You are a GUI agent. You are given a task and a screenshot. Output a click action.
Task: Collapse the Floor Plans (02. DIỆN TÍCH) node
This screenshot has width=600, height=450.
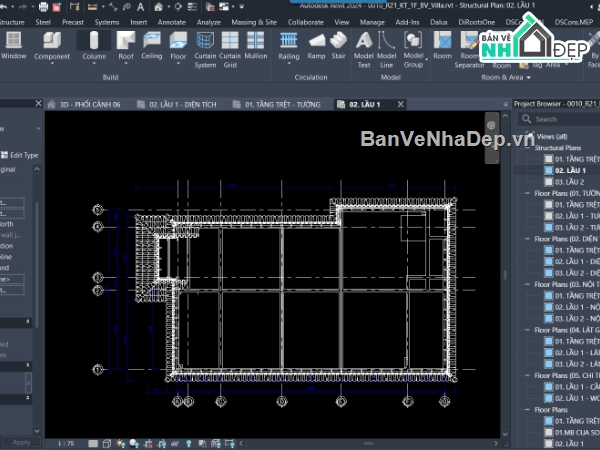[x=528, y=239]
